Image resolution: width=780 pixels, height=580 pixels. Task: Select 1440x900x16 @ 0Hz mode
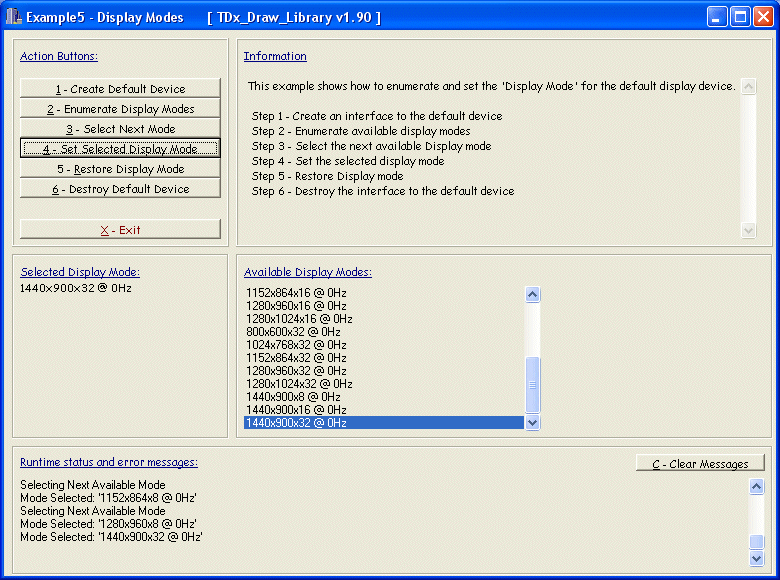coord(296,410)
